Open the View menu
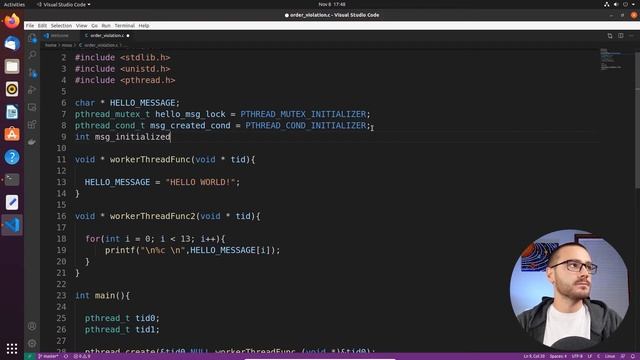Viewport: 640px width, 360px height. [81, 25]
